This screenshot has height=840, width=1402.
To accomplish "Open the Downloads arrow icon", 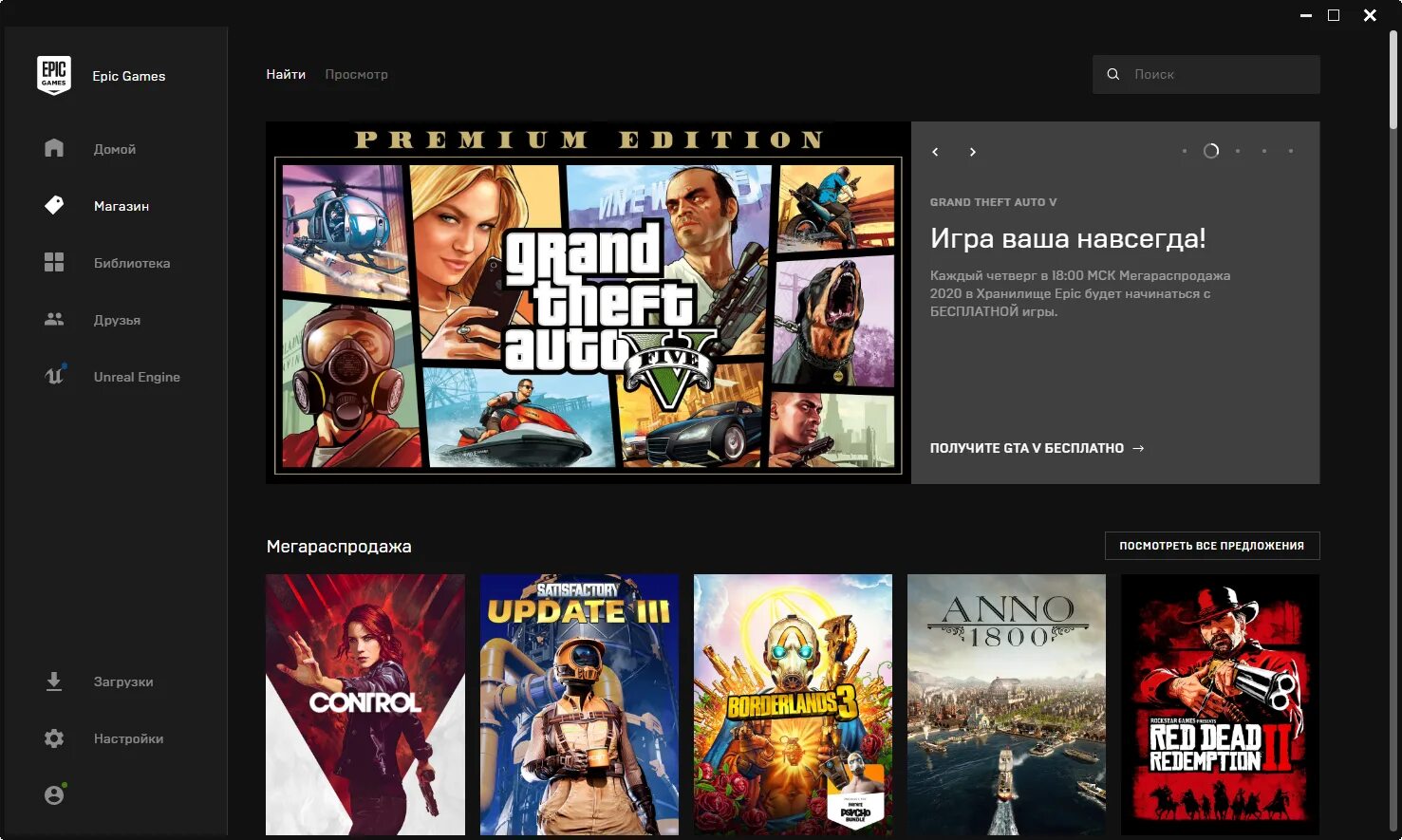I will (x=54, y=681).
